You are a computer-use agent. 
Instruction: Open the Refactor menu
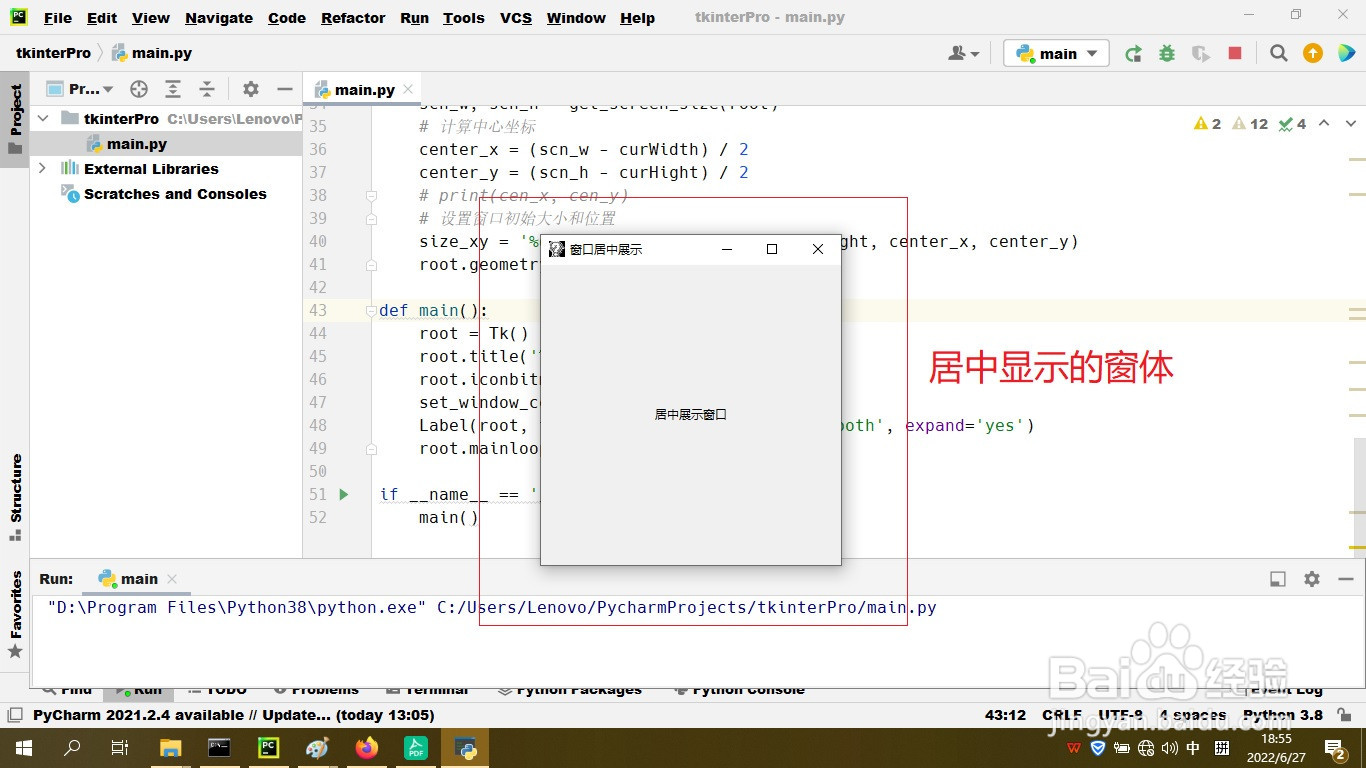pos(352,17)
